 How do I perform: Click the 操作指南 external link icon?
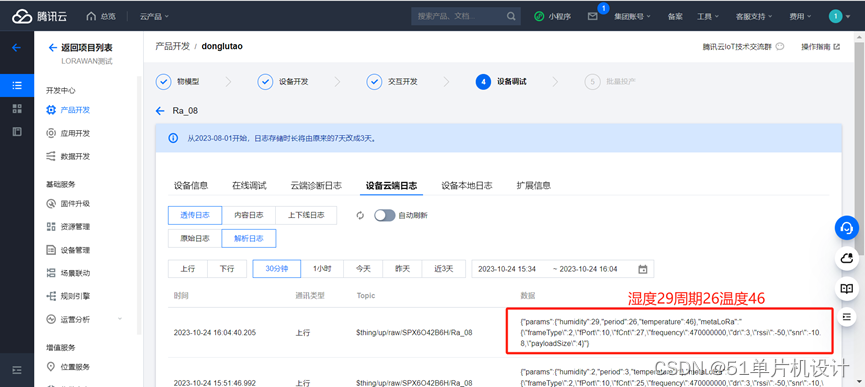[x=836, y=47]
